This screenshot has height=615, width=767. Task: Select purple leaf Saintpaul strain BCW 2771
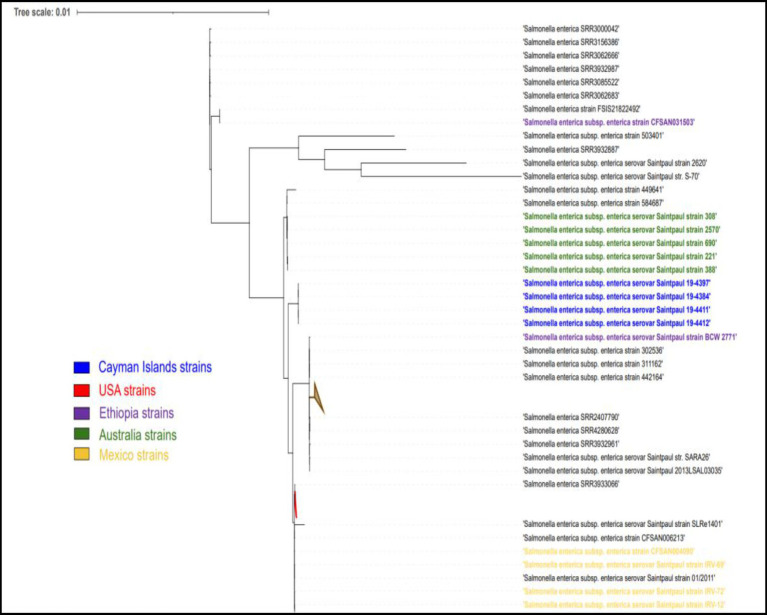(630, 337)
